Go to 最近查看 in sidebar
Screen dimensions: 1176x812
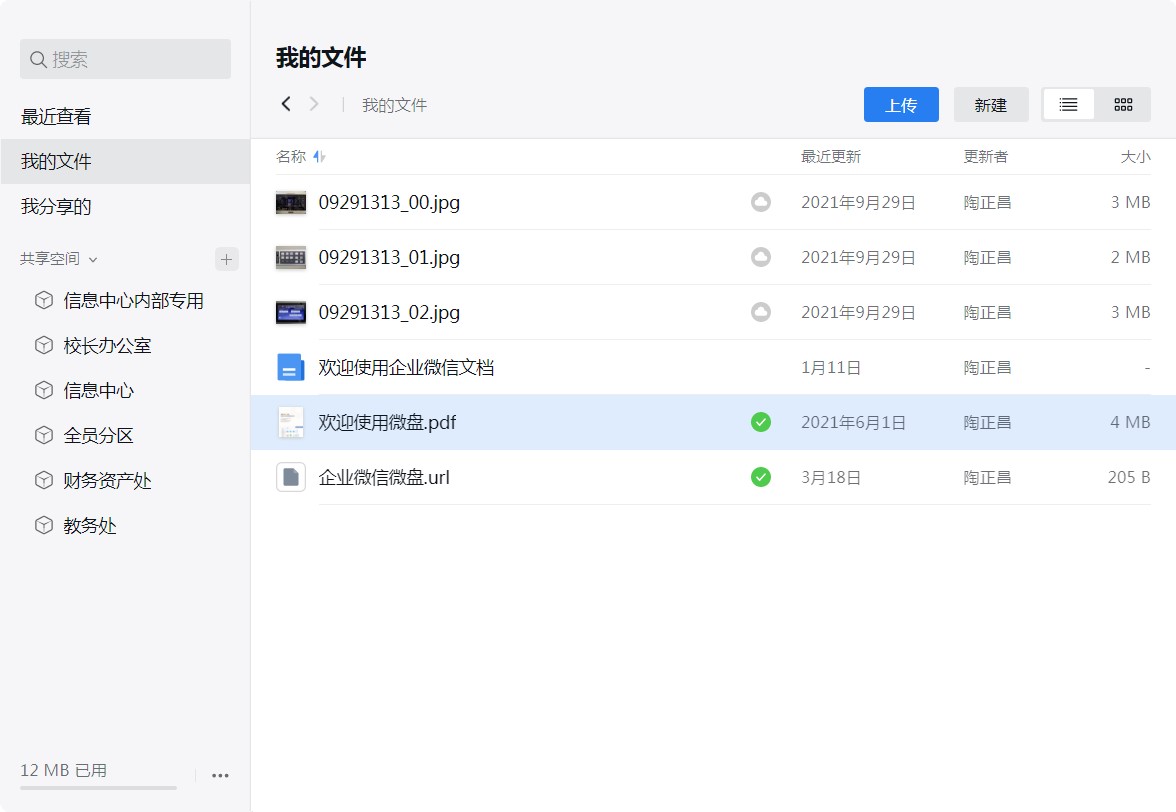(56, 117)
